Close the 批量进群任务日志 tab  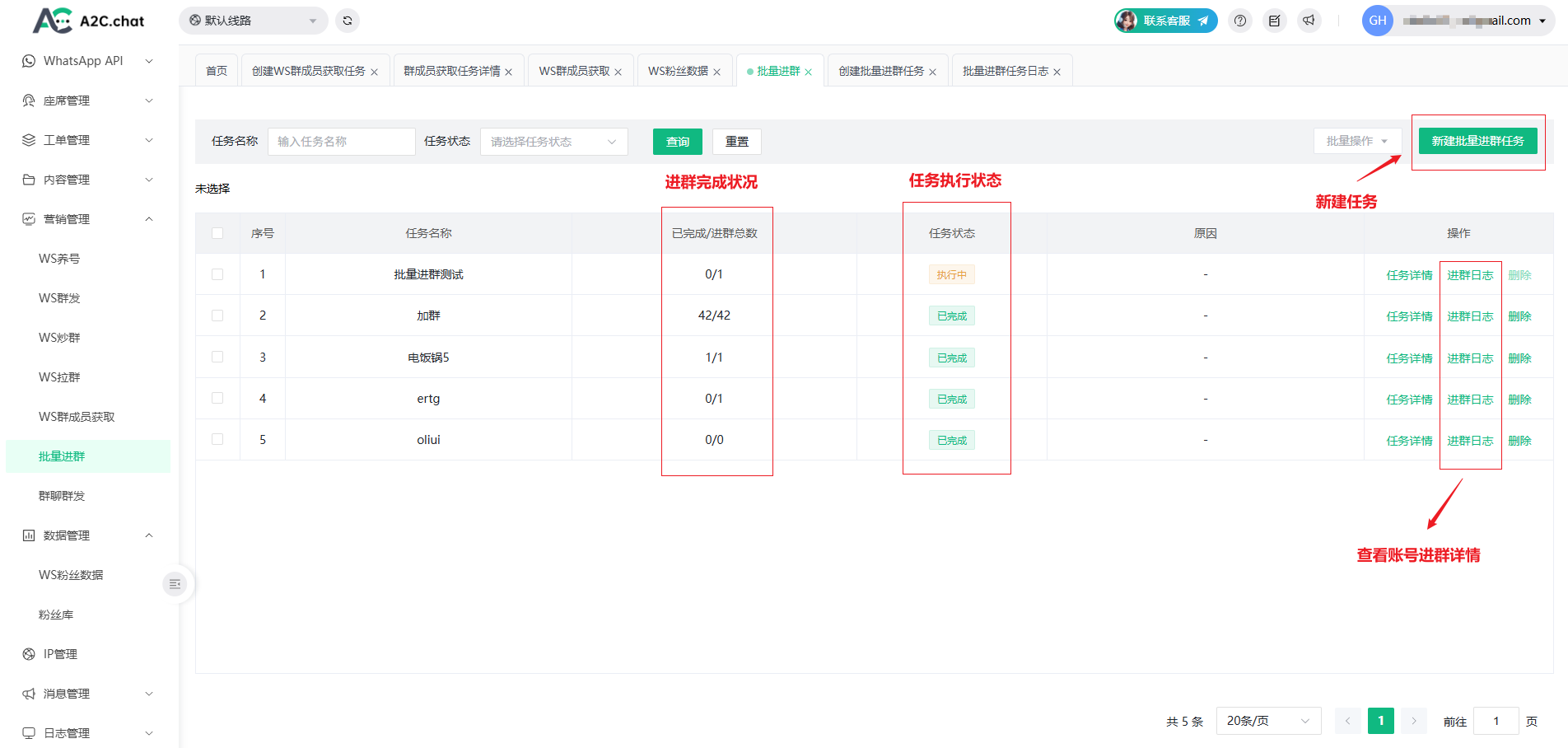[1057, 72]
